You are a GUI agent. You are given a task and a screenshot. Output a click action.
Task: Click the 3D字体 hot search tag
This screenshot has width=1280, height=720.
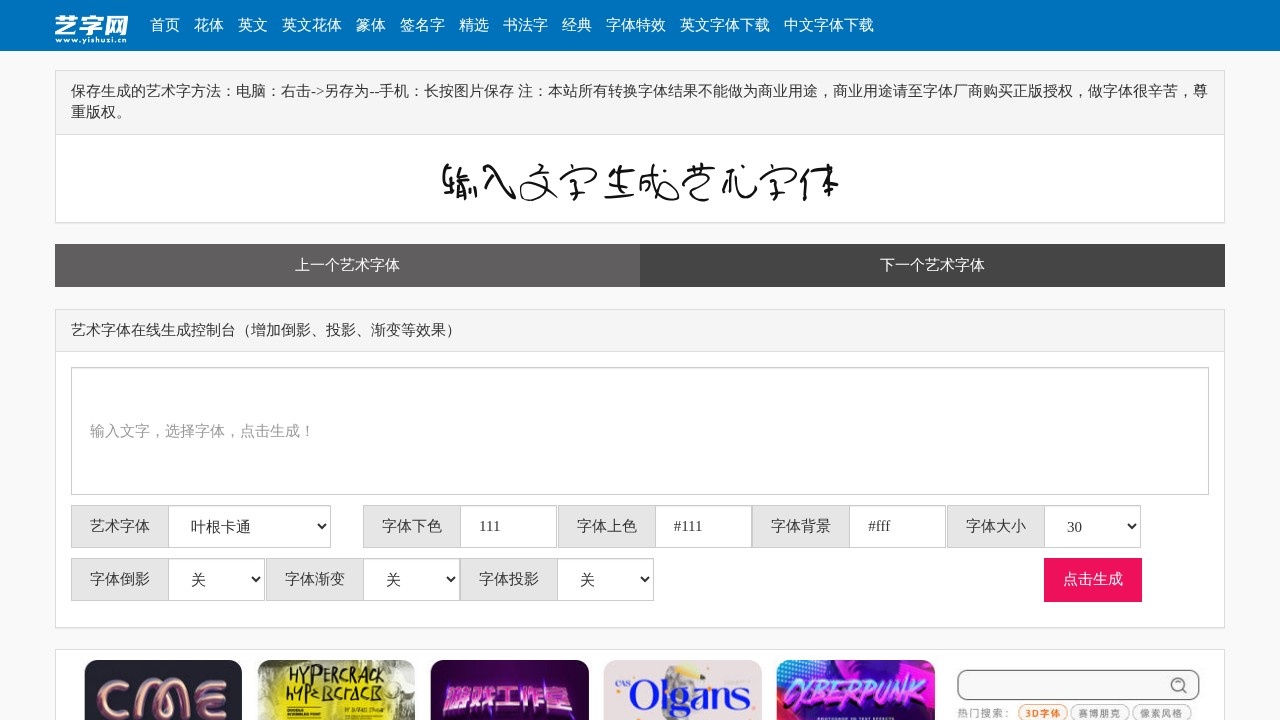pyautogui.click(x=1043, y=713)
